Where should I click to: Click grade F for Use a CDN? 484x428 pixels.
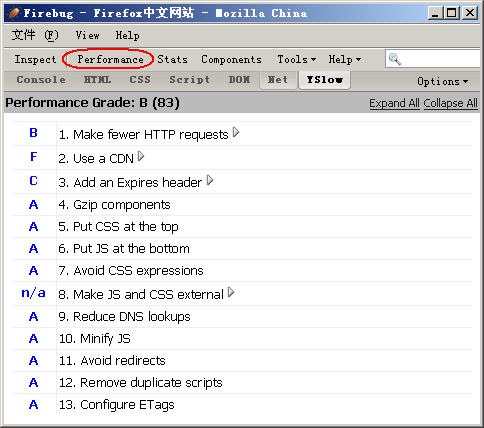click(33, 157)
